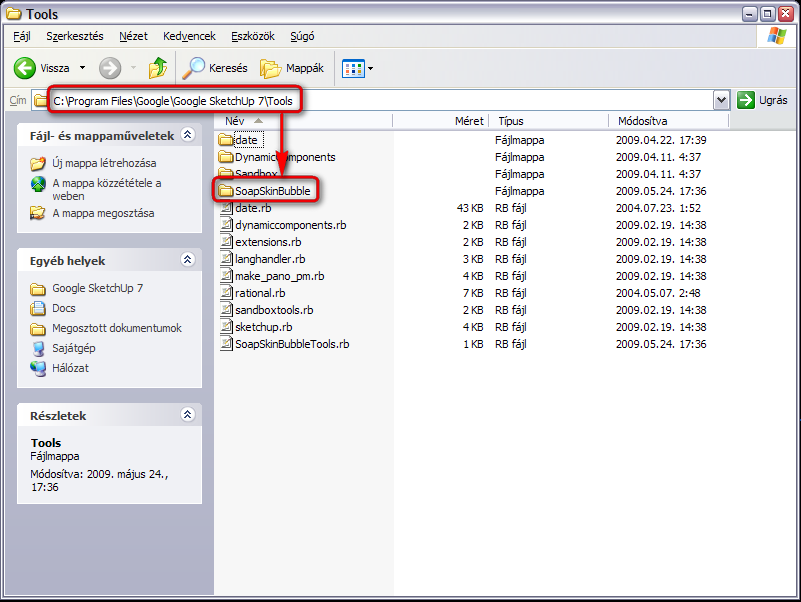Collapse Fájl- és mappaműveletek panel

(187, 135)
